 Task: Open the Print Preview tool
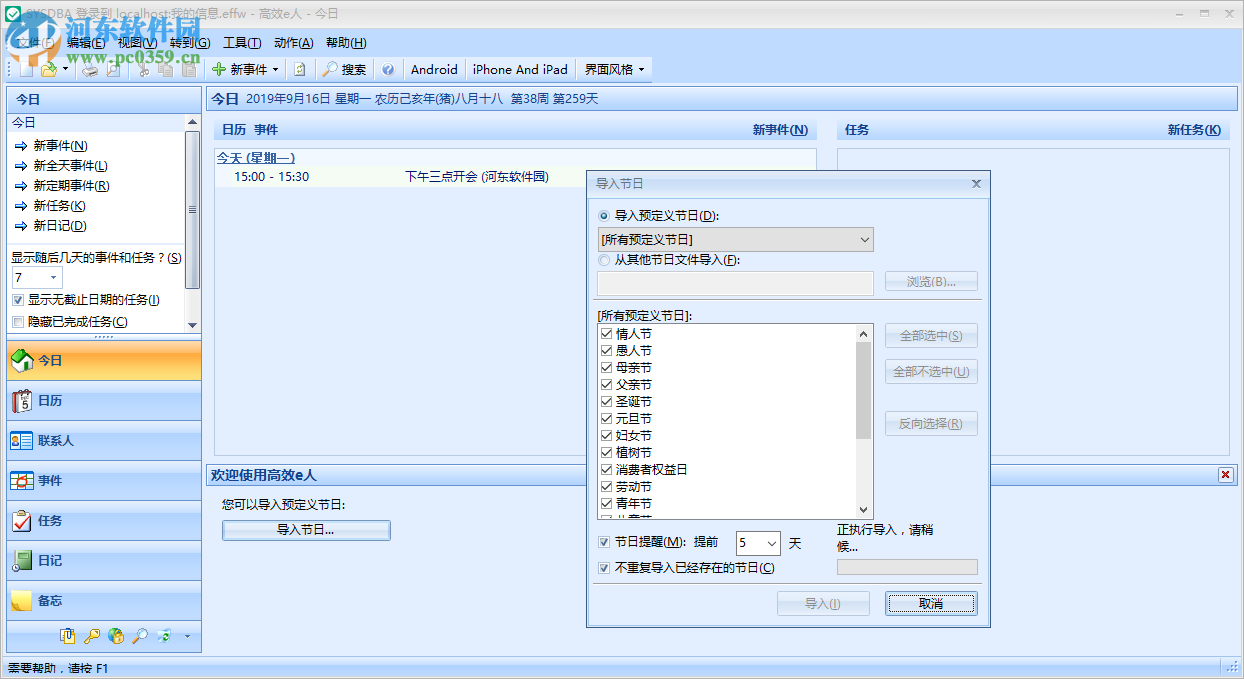(112, 69)
